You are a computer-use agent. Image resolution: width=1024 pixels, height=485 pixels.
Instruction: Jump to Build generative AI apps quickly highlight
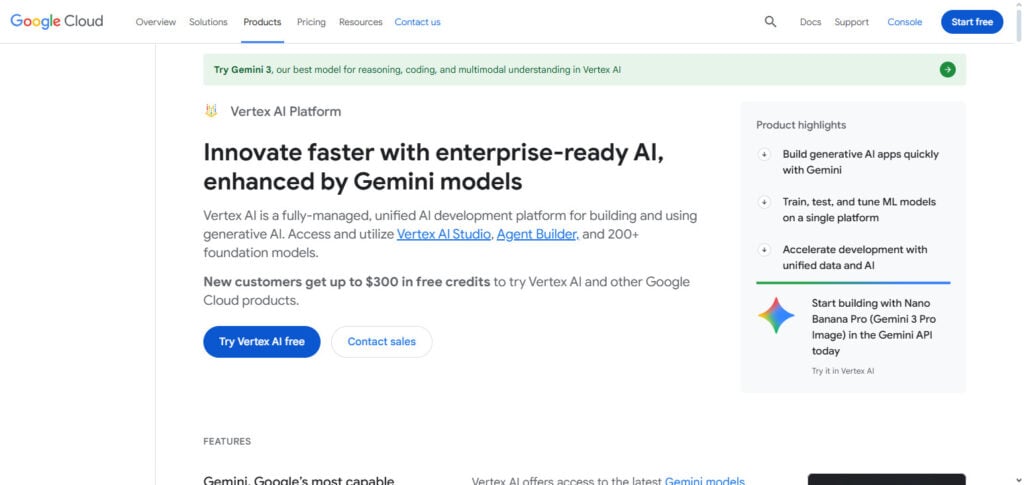coord(860,162)
